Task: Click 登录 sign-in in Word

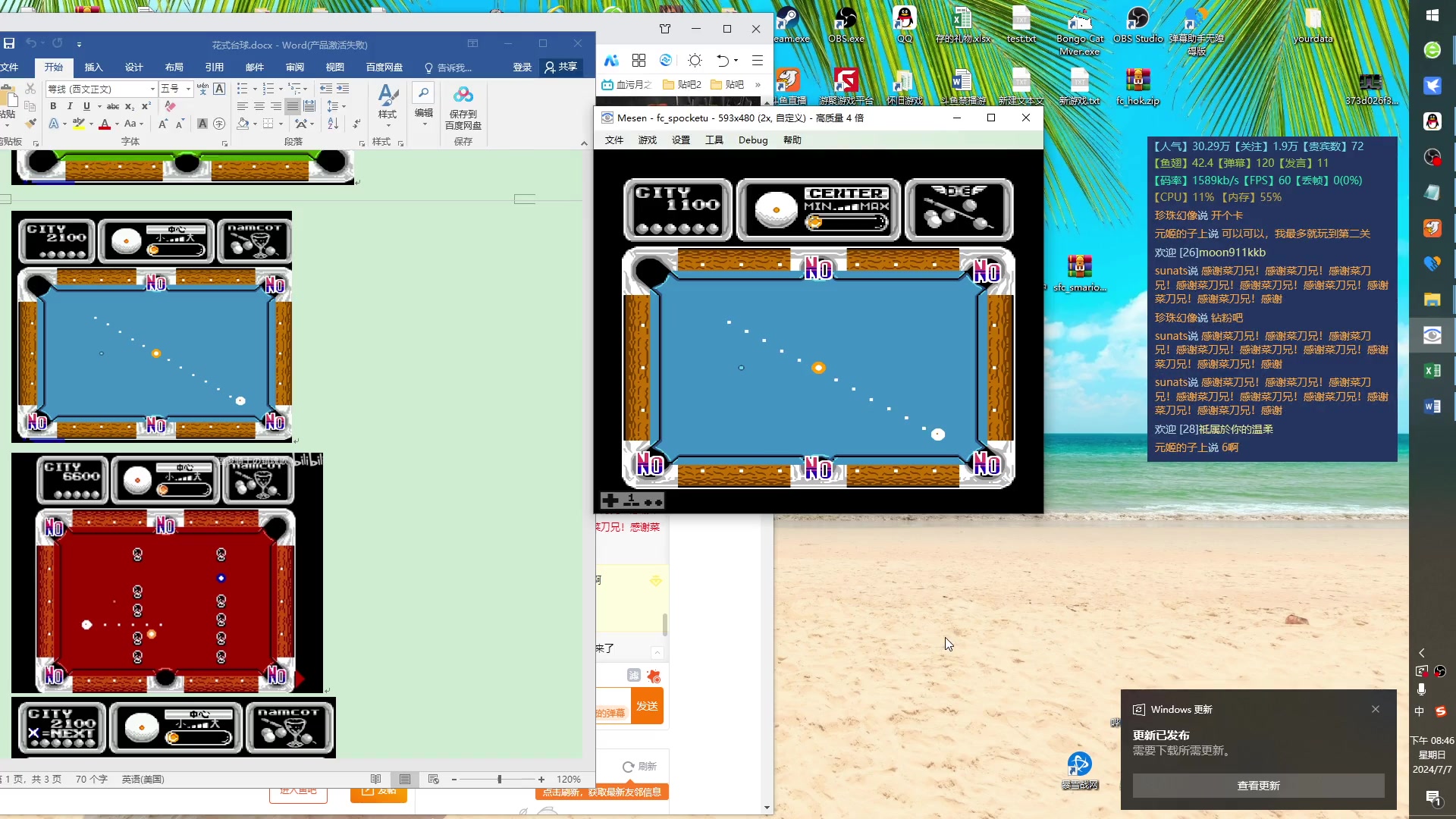Action: pos(522,67)
